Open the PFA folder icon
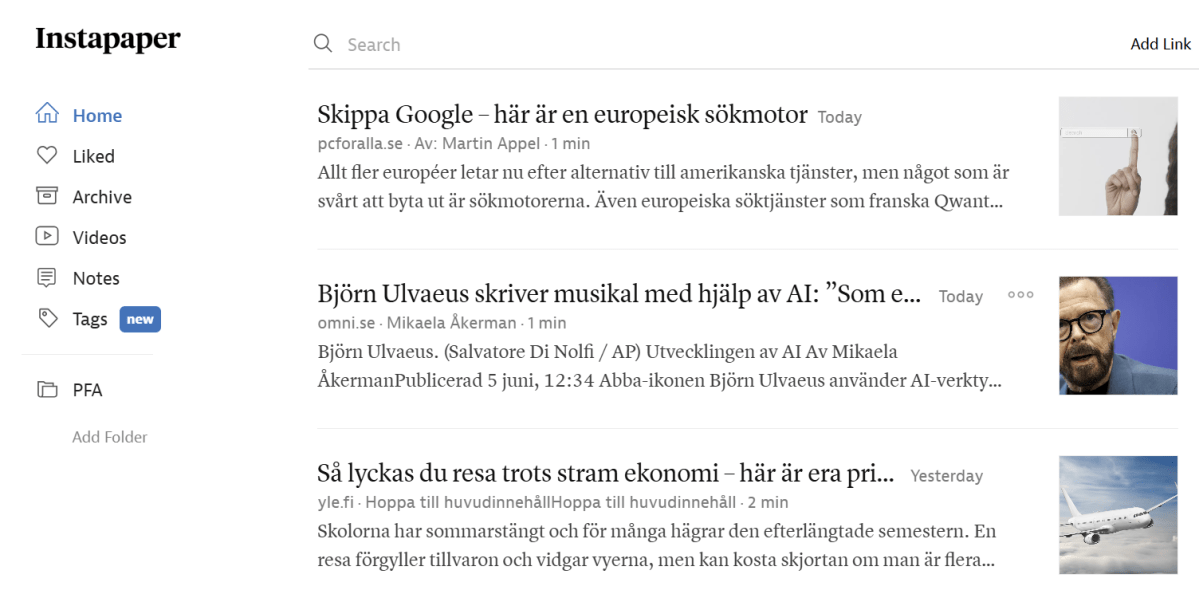This screenshot has height=590, width=1199. coord(47,390)
